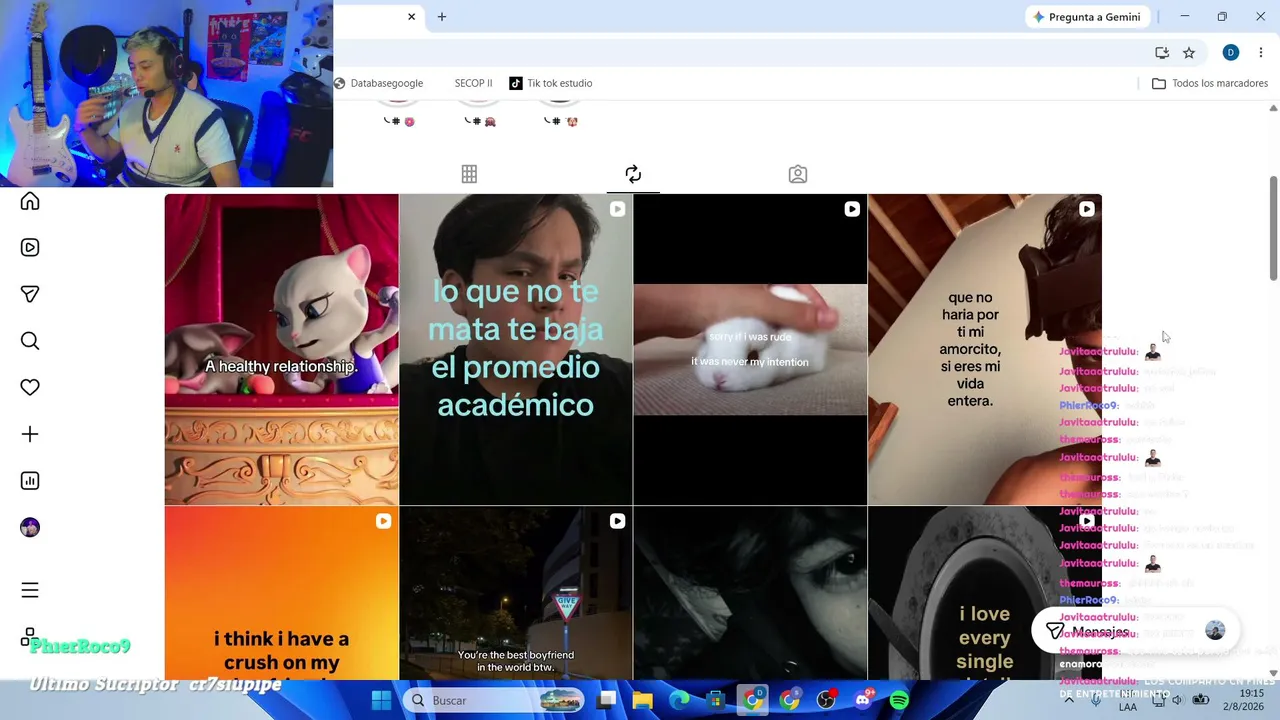Open 'lo que no te mata' reel thumbnail
The width and height of the screenshot is (1280, 720).
[x=516, y=350]
